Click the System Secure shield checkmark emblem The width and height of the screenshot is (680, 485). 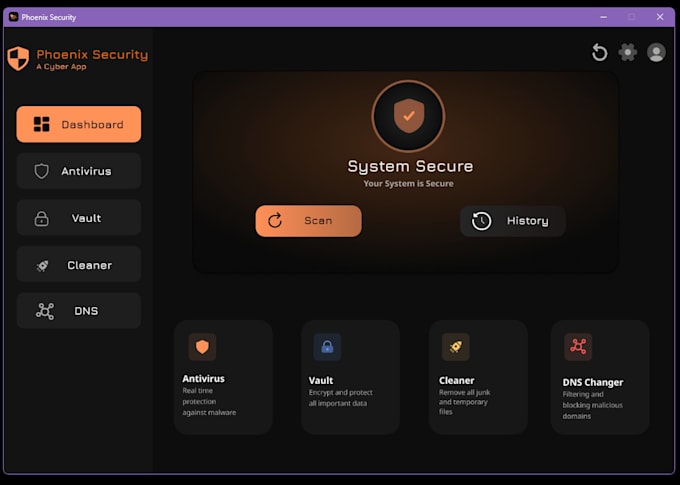[408, 116]
